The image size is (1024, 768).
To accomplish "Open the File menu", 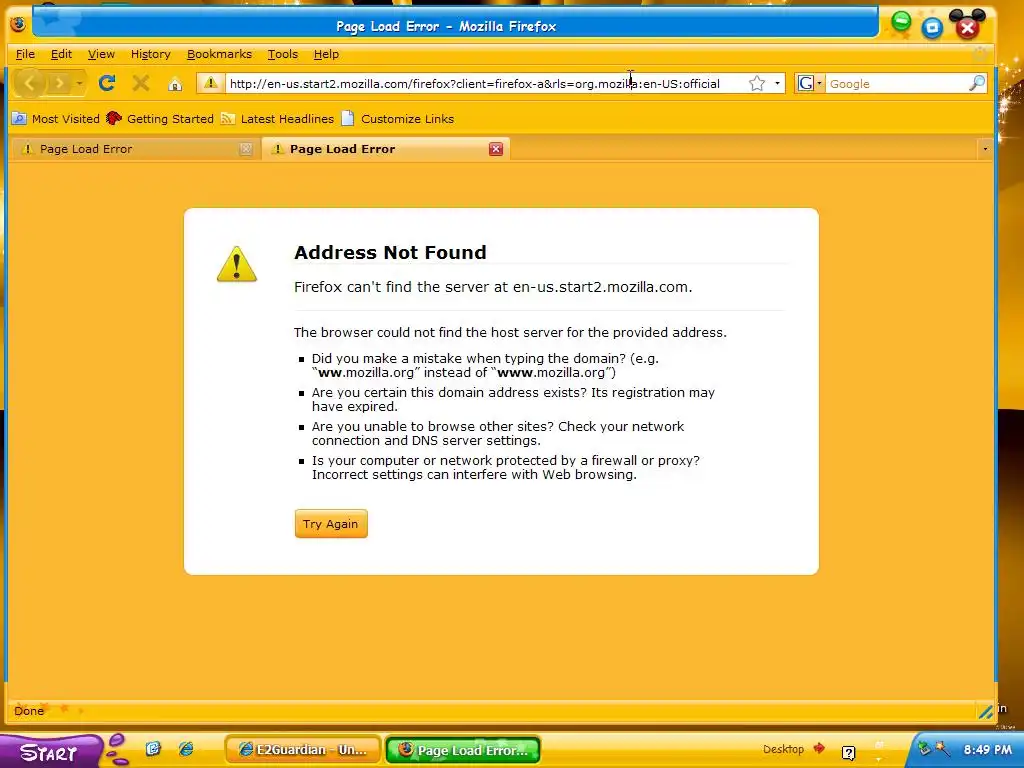I will point(25,54).
